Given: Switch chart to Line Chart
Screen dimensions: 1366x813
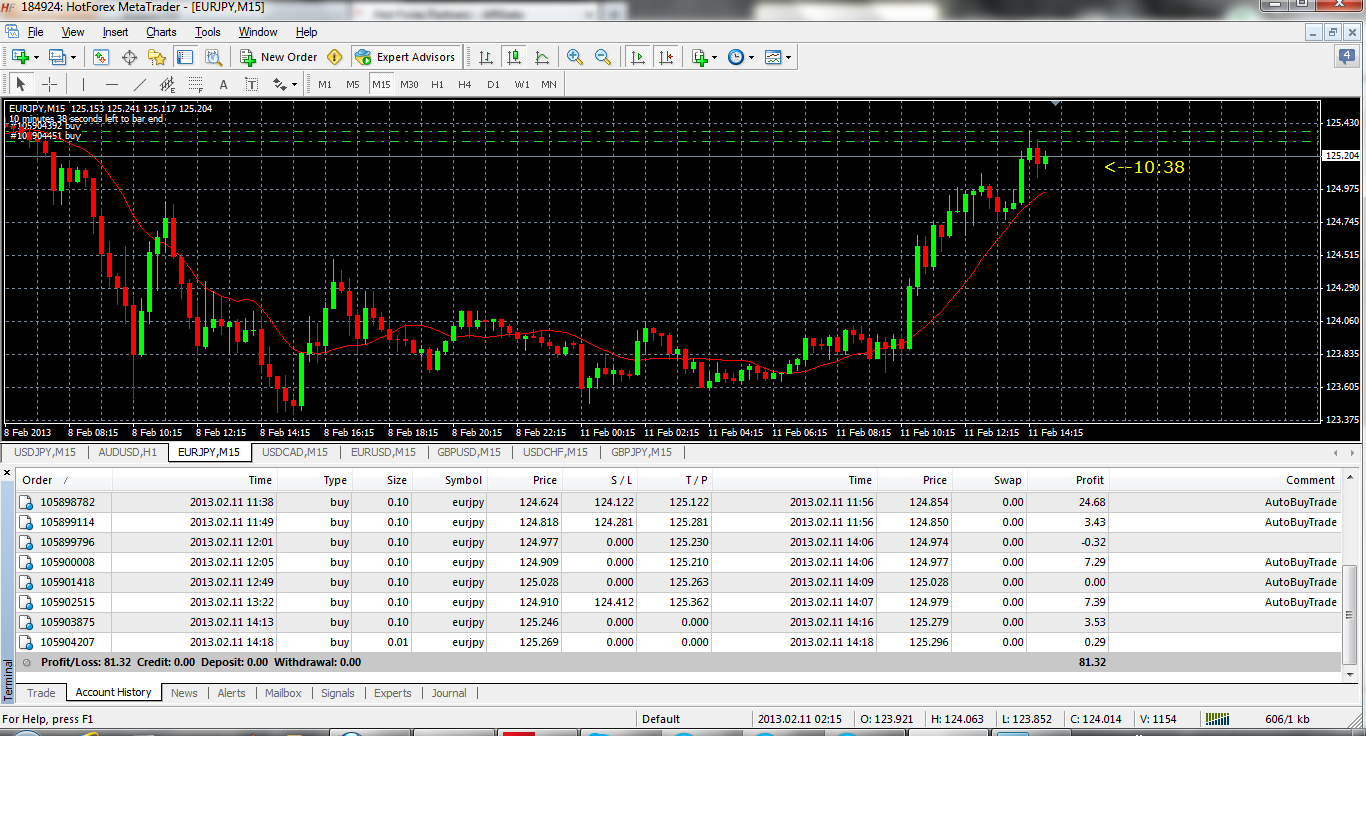Looking at the screenshot, I should [542, 57].
